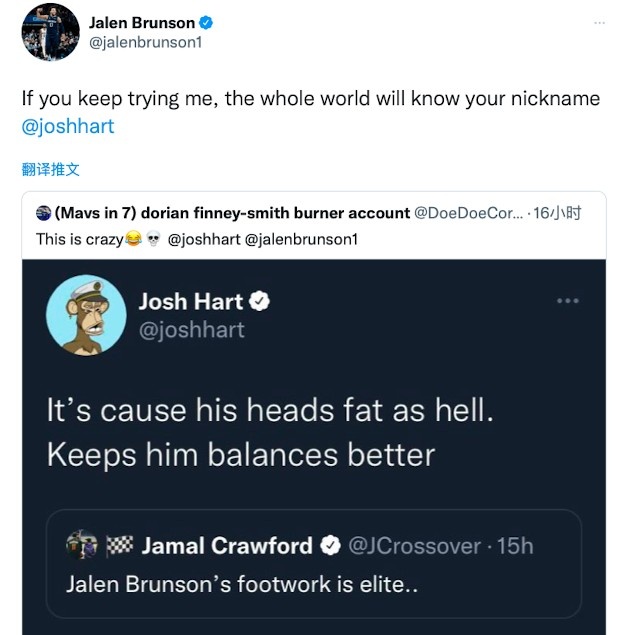Screen dimensions: 622x635
Task: Click Josh Hart's white verified checkmark badge
Action: 259,301
